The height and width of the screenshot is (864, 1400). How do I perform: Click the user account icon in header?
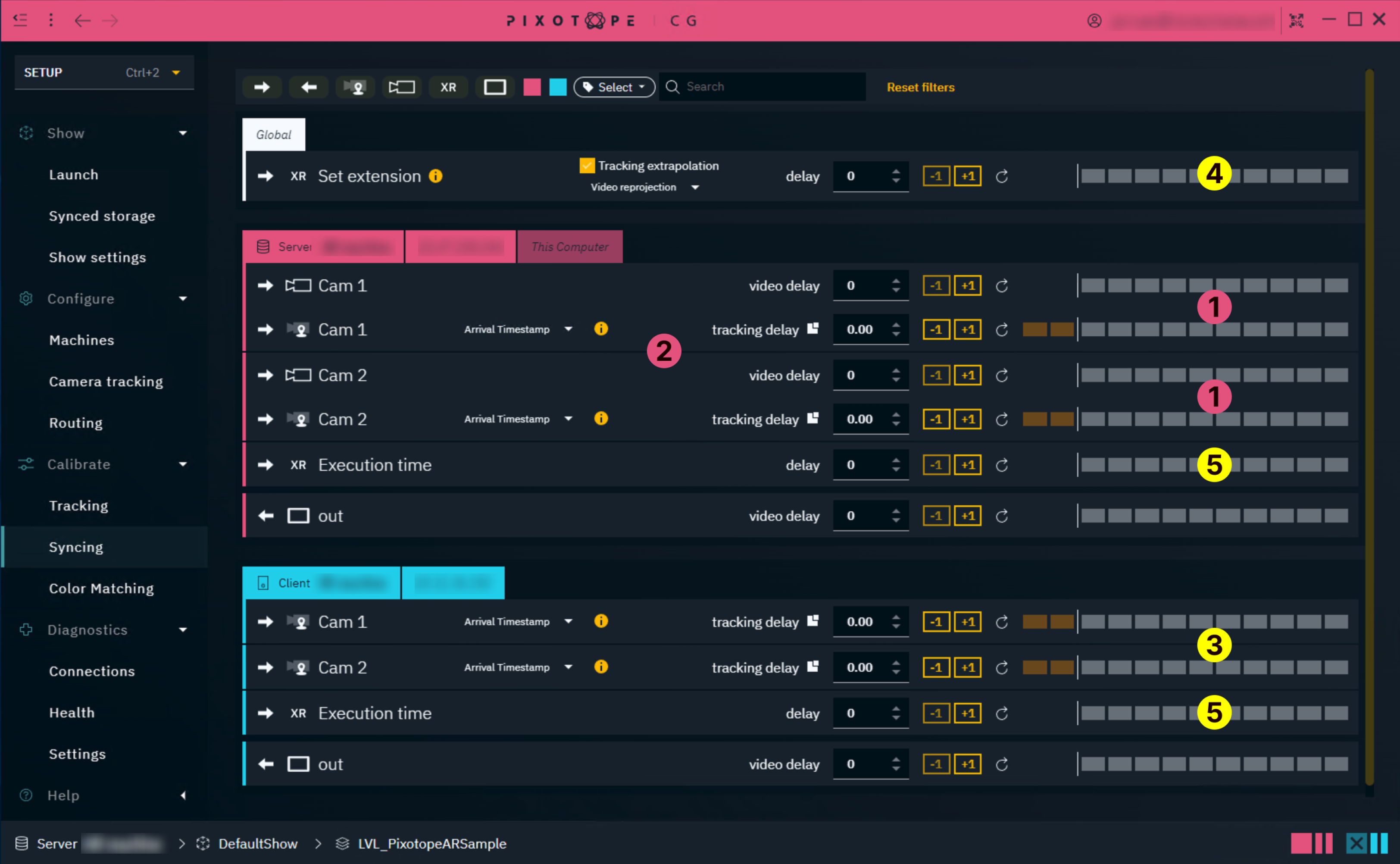pos(1094,21)
